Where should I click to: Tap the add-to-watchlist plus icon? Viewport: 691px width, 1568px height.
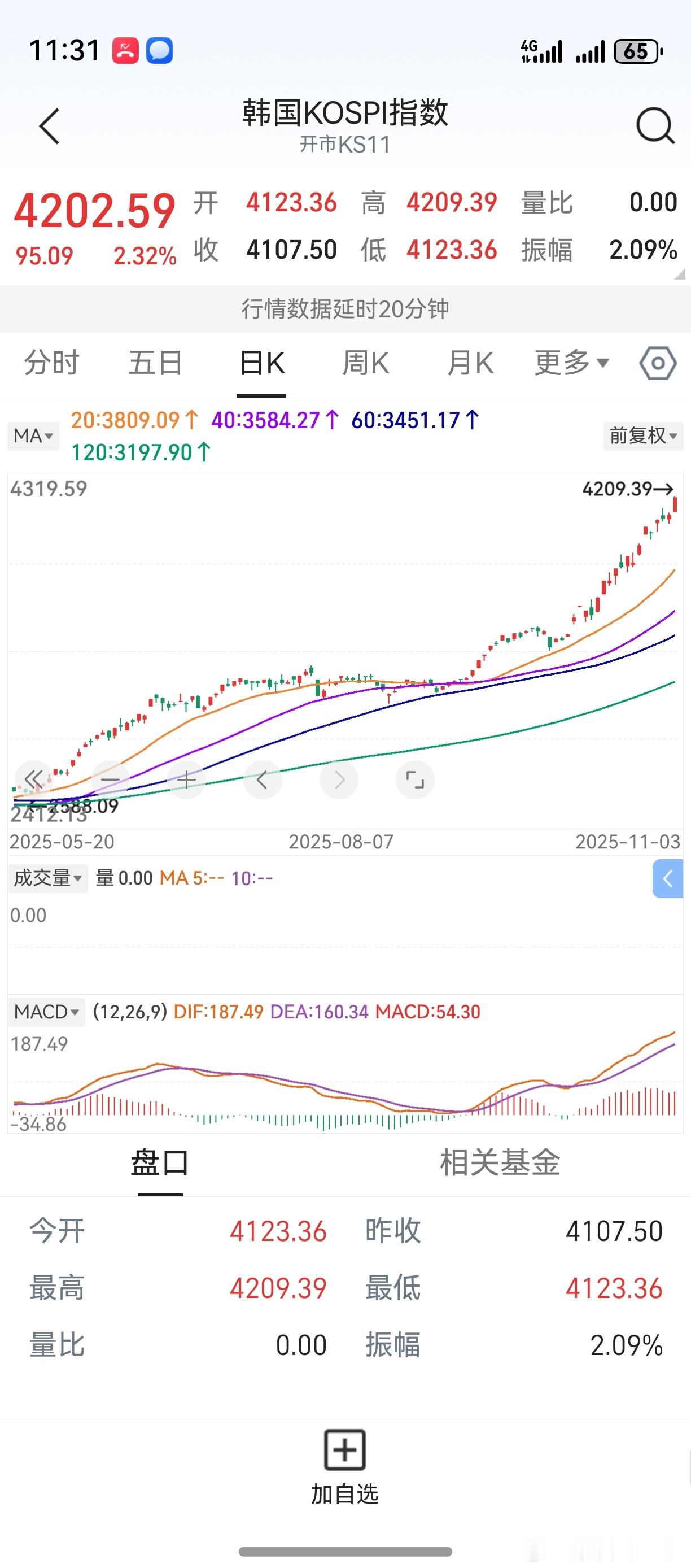(x=345, y=1450)
